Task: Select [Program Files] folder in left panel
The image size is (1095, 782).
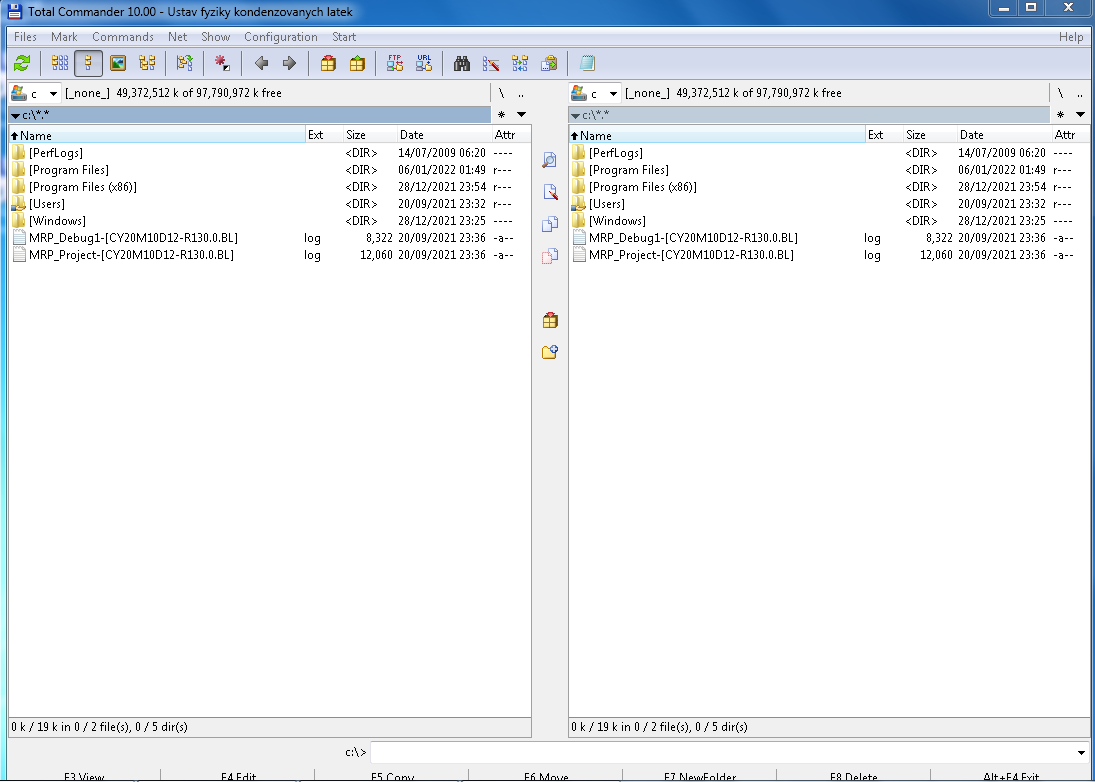Action: pos(270,170)
